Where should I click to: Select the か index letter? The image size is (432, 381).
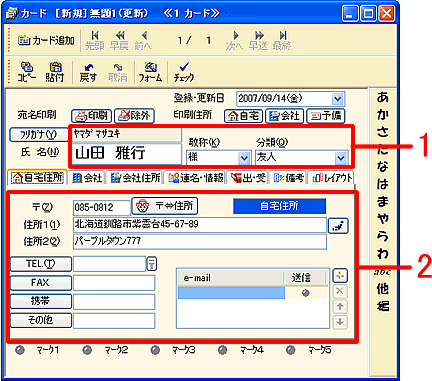tap(383, 115)
